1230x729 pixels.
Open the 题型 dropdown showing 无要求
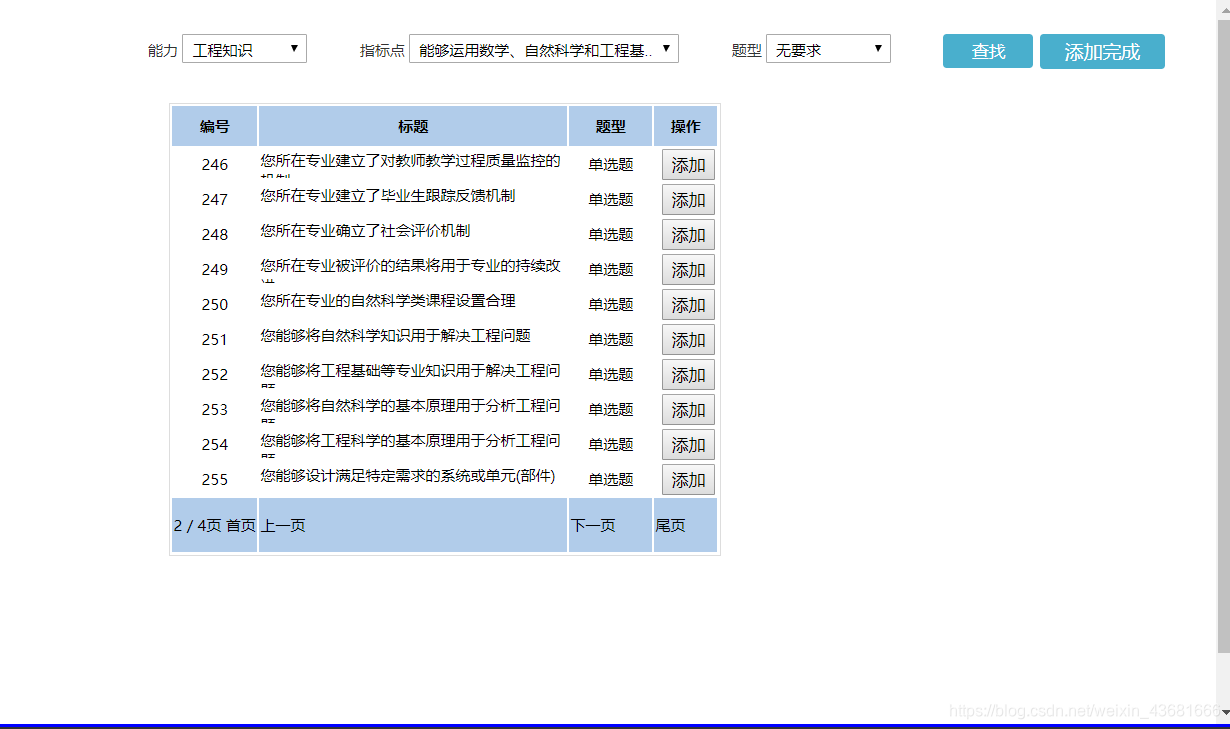coord(828,49)
